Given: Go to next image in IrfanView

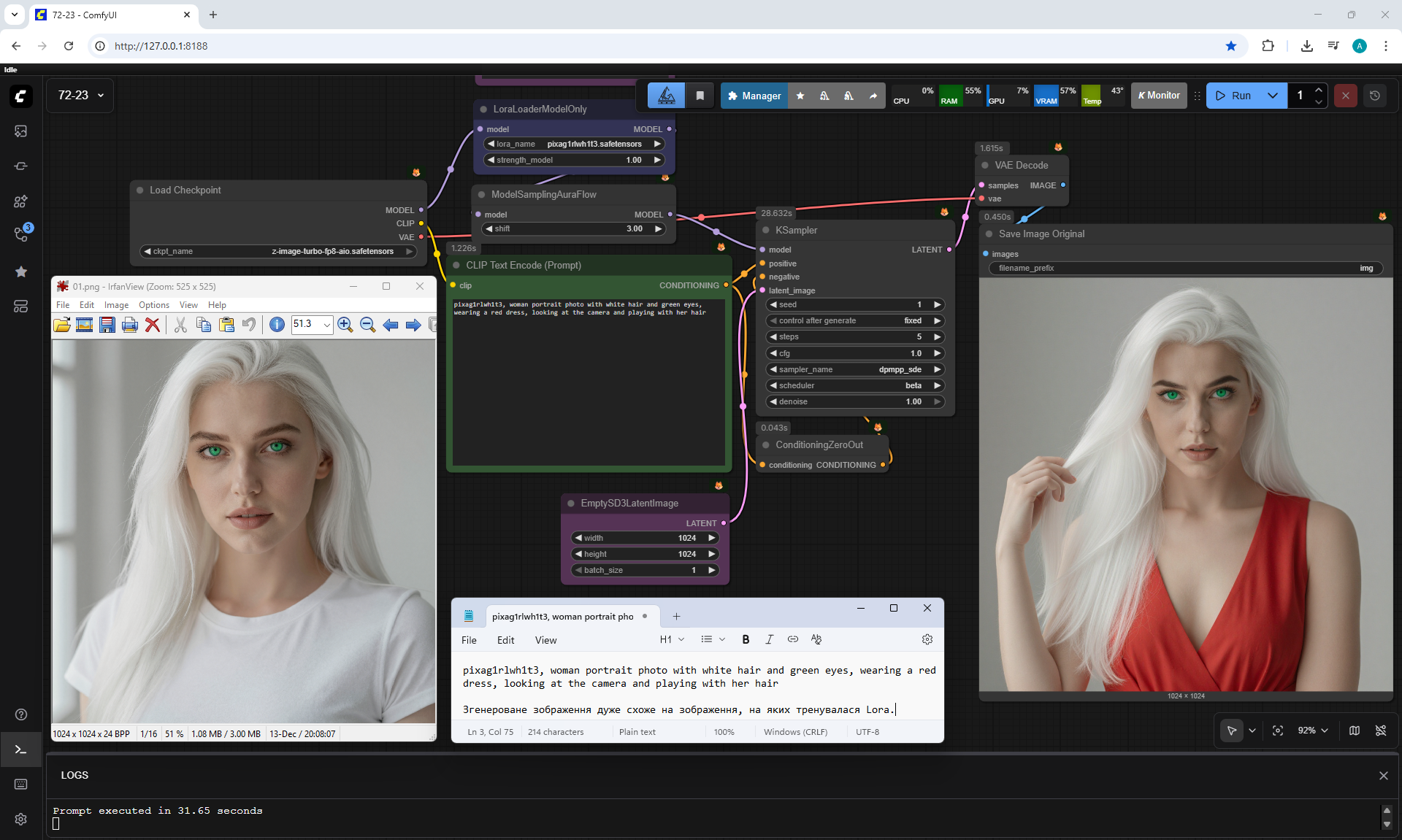Looking at the screenshot, I should 413,325.
